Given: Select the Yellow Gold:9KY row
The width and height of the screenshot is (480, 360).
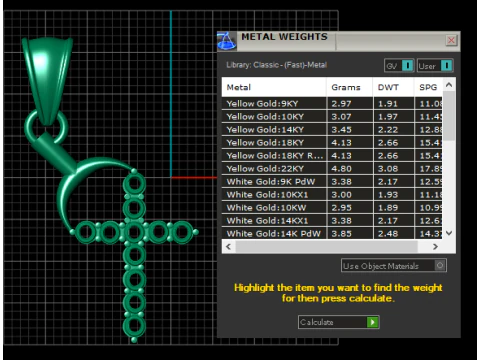Looking at the screenshot, I should [x=332, y=104].
